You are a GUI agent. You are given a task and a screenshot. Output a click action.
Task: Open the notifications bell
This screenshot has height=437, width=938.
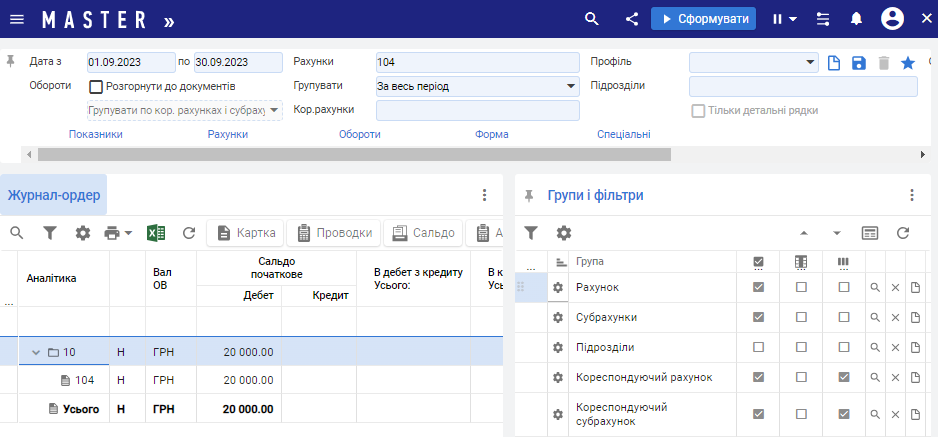pyautogui.click(x=856, y=19)
